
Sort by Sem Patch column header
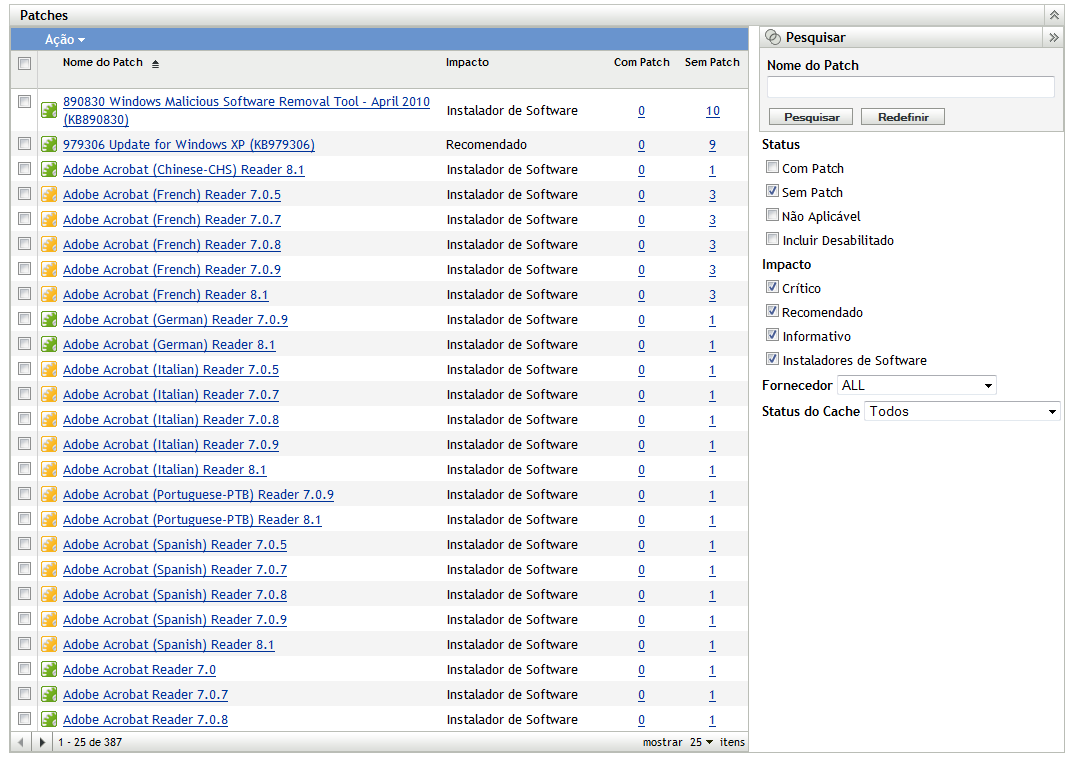tap(712, 63)
